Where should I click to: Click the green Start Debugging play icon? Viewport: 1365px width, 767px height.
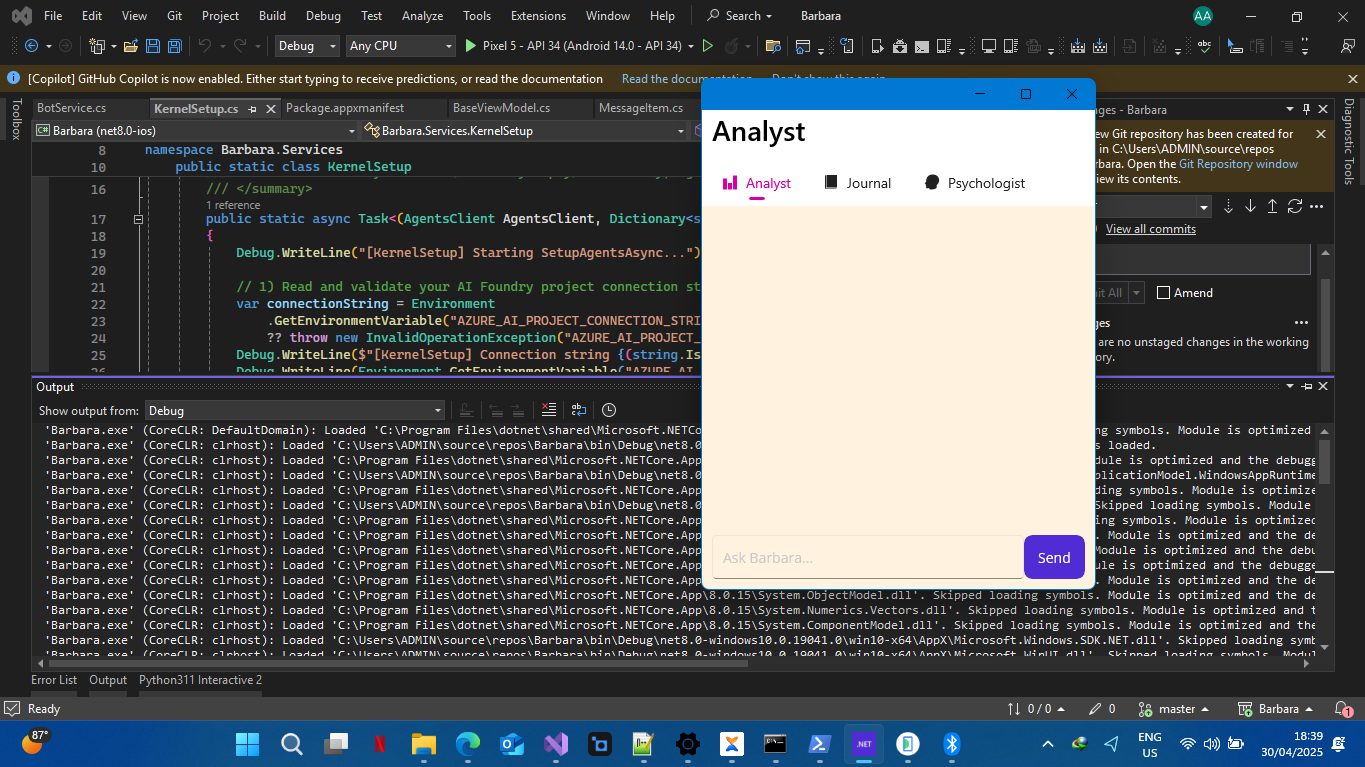[472, 46]
